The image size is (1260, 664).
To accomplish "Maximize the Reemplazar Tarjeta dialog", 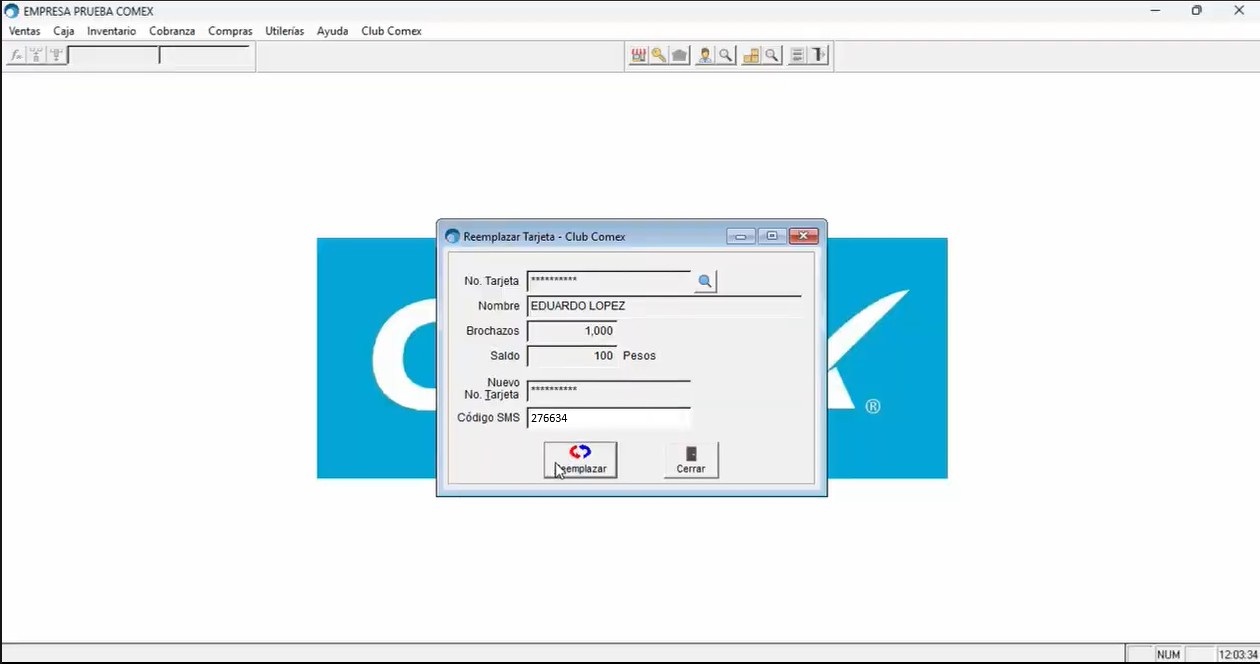I will (772, 237).
